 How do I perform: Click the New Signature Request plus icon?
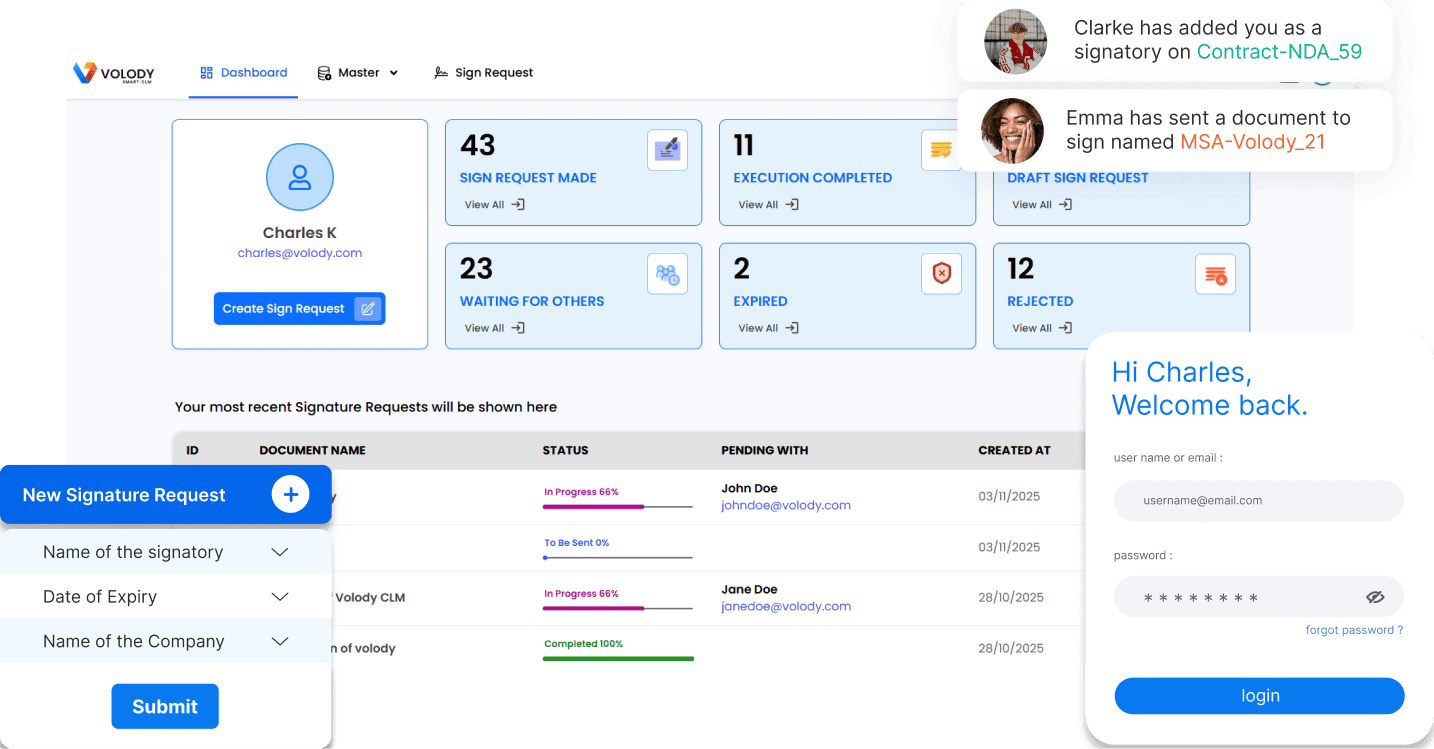(290, 494)
